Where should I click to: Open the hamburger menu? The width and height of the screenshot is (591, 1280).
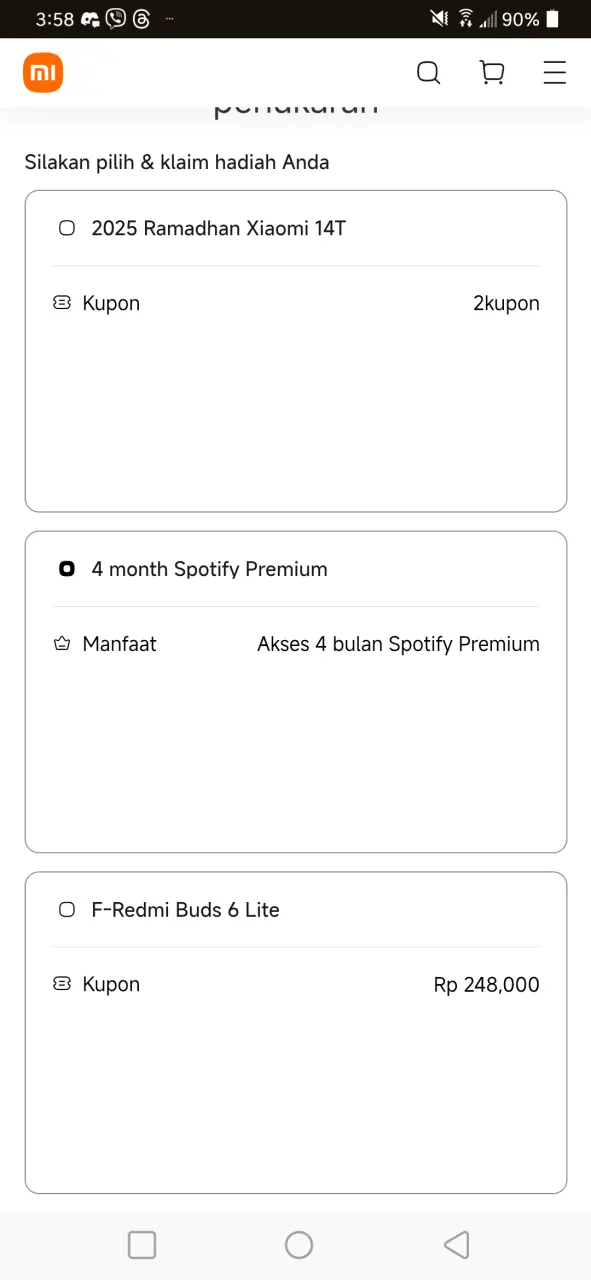point(555,73)
